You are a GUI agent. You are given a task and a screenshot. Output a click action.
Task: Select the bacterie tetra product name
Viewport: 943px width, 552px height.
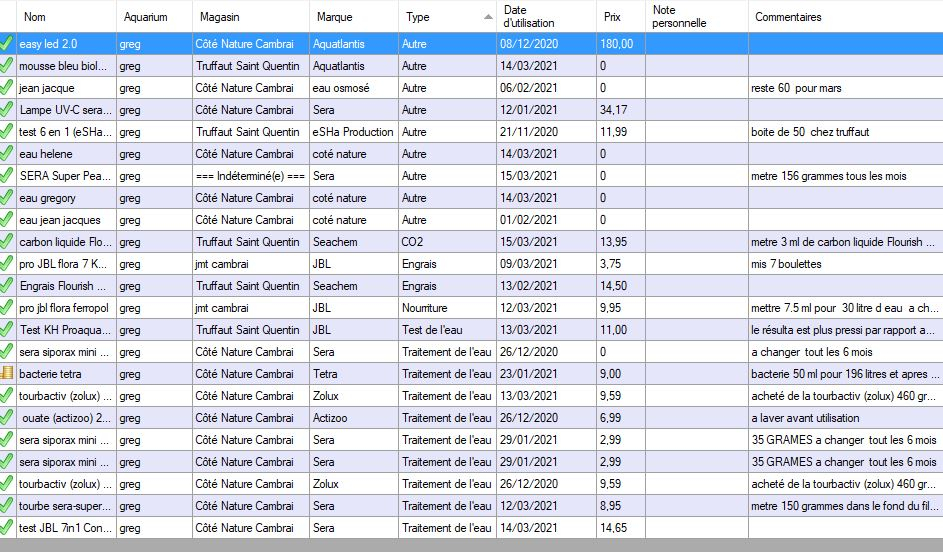click(50, 374)
